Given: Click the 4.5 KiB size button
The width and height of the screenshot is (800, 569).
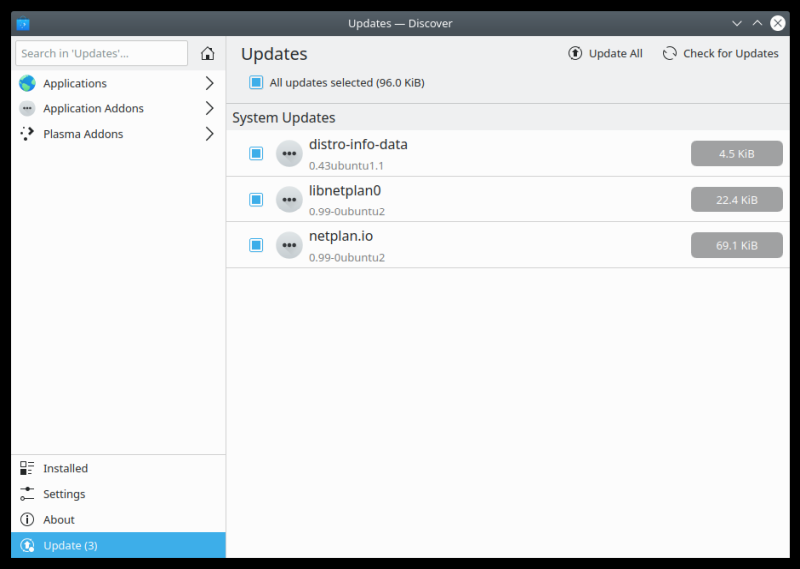Looking at the screenshot, I should click(737, 154).
